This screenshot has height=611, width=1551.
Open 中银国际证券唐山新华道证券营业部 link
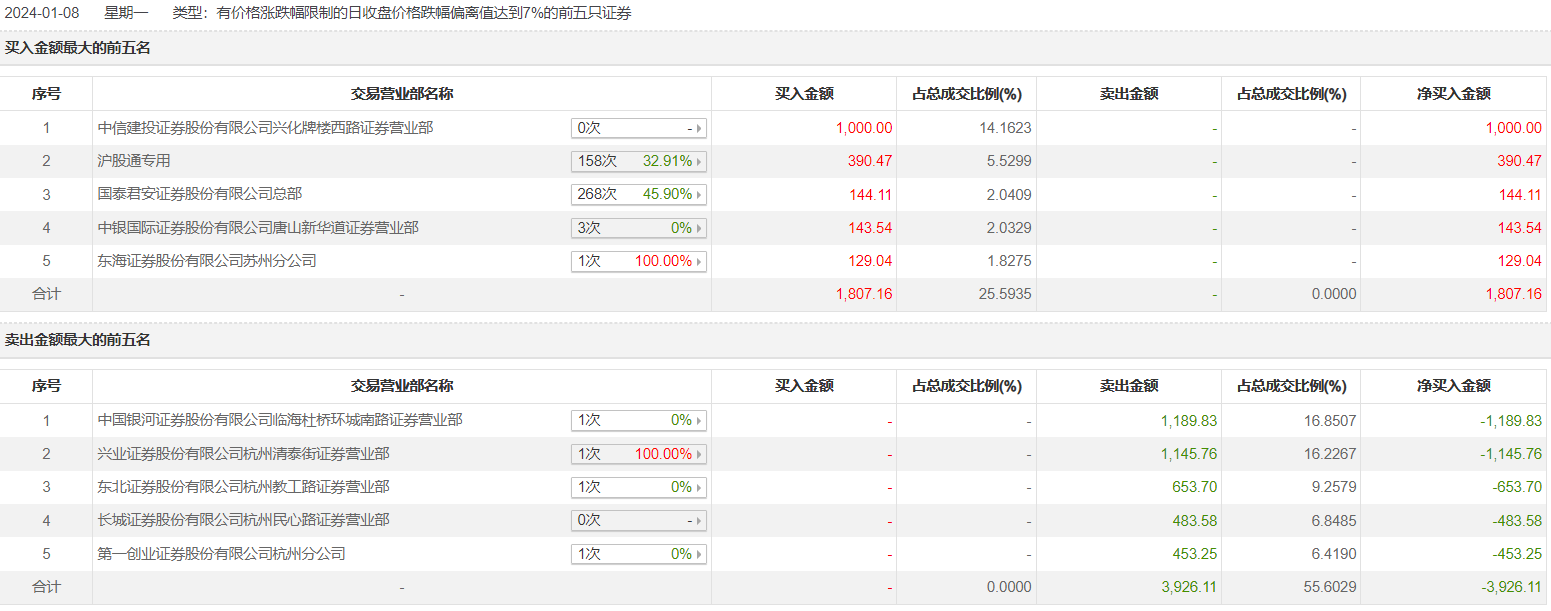[x=258, y=228]
